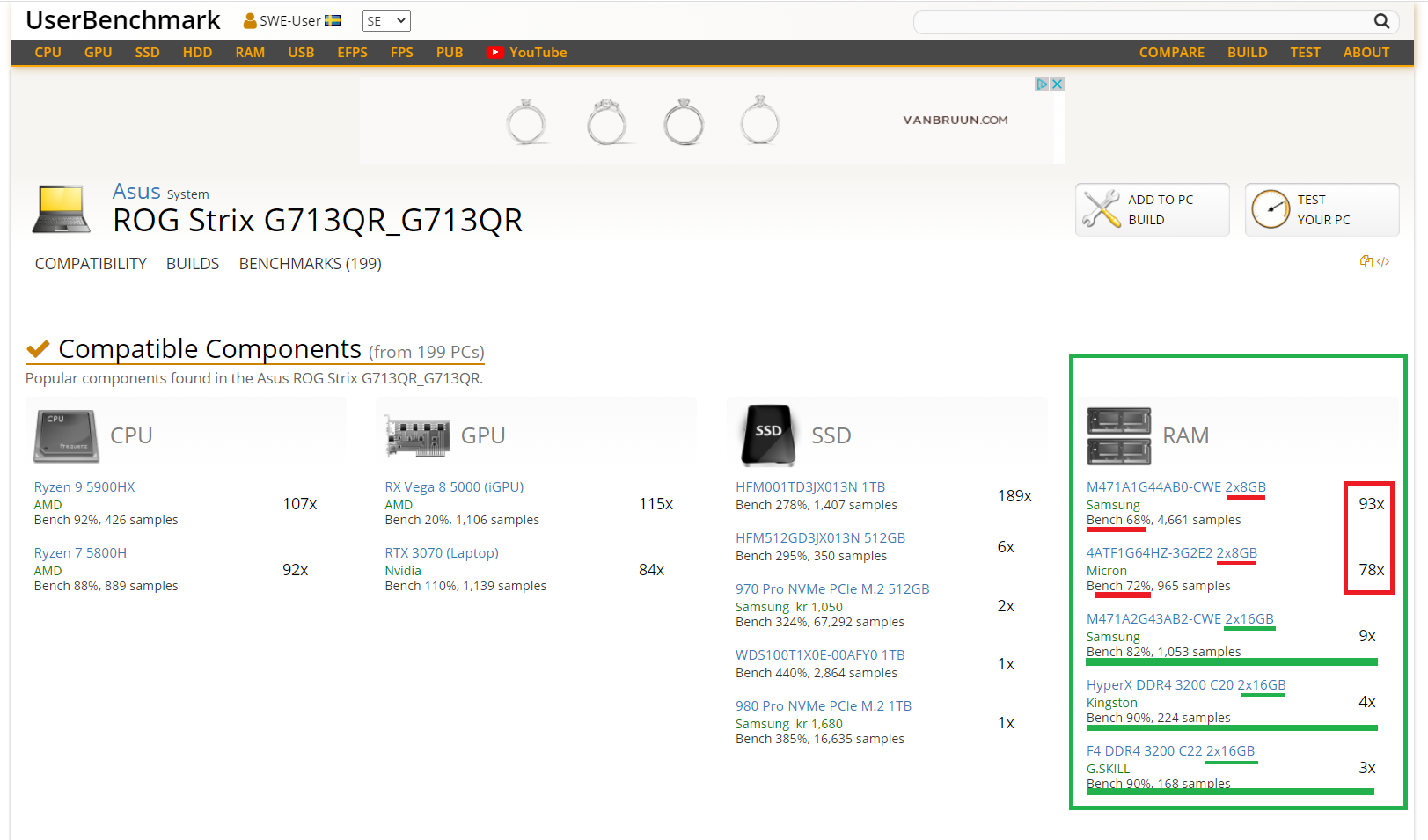Click the AdChoices triangle icon
1428x840 pixels.
click(x=1042, y=84)
